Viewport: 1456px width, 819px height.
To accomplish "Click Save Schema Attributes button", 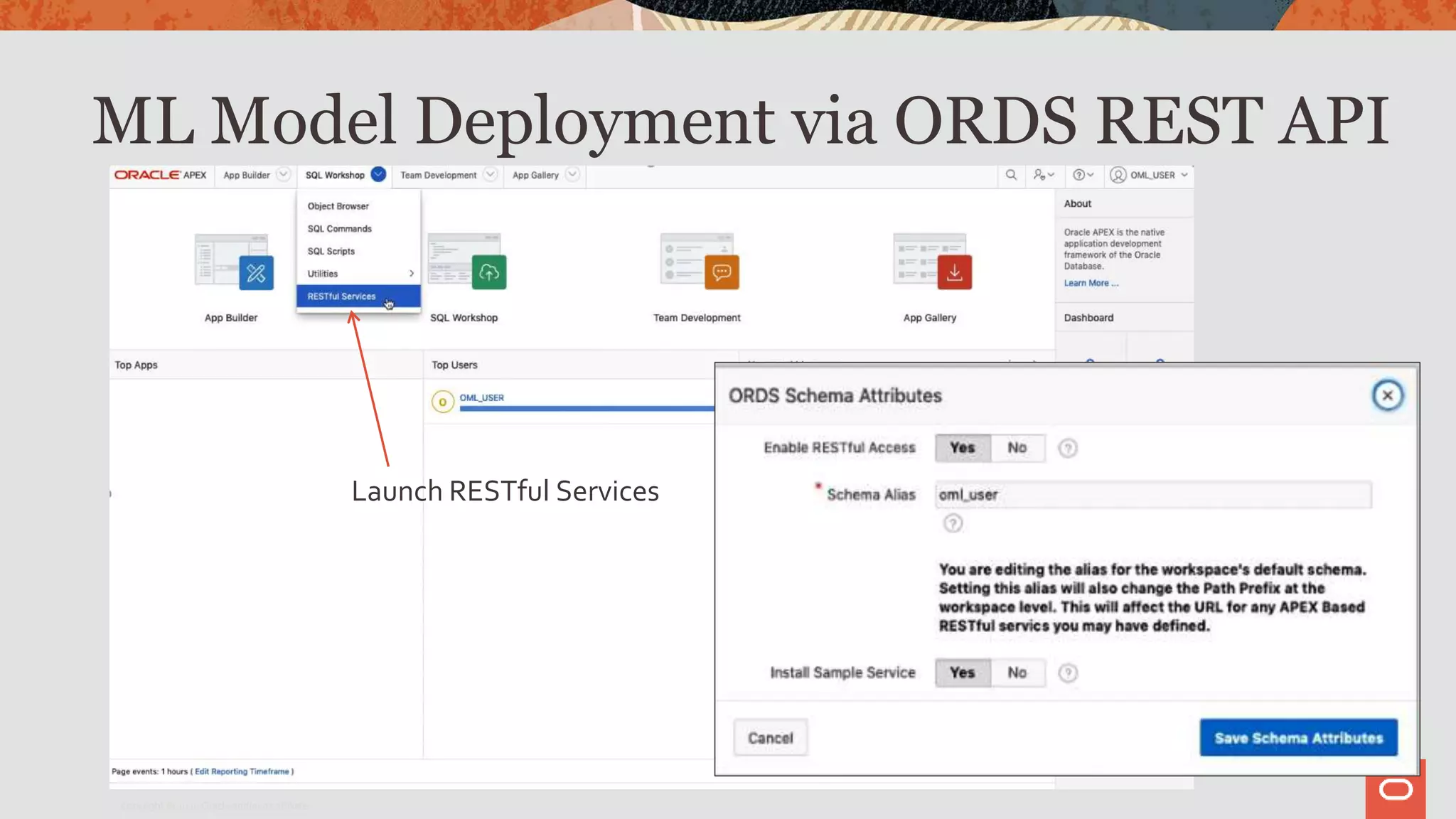I will pyautogui.click(x=1298, y=738).
